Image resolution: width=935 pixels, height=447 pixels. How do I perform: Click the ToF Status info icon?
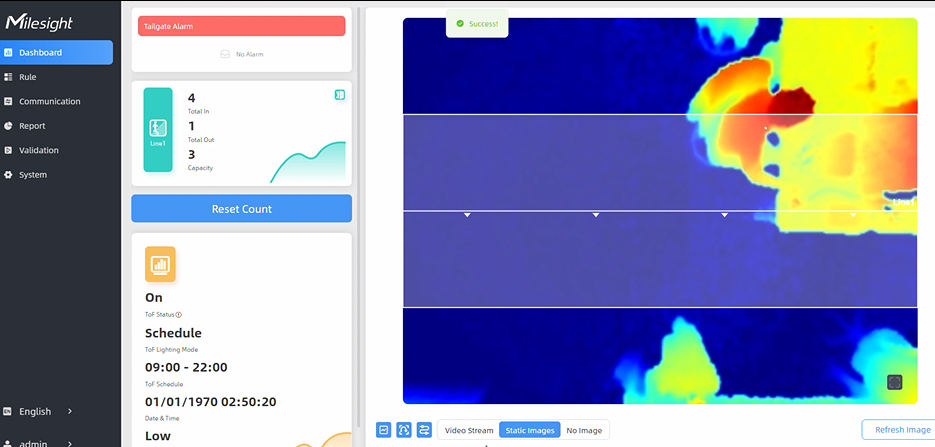179,314
